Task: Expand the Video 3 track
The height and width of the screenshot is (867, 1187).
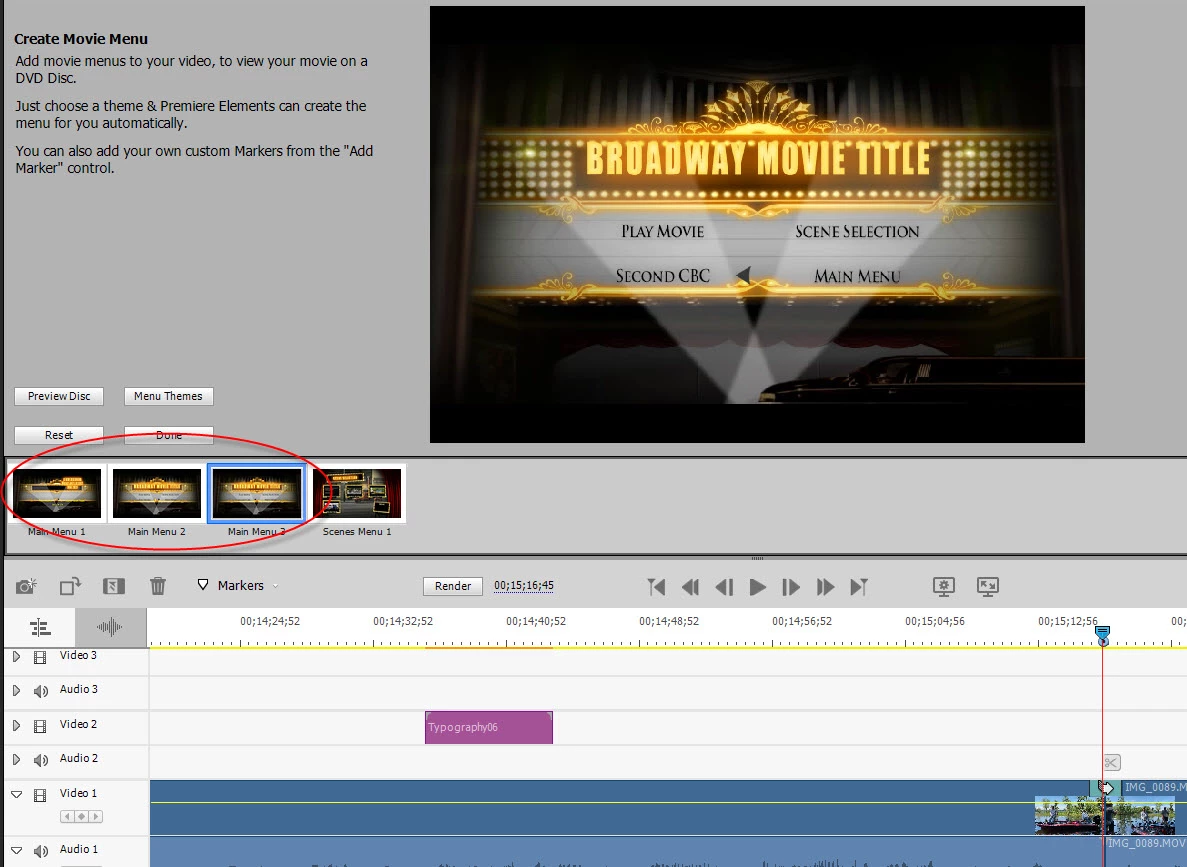Action: coord(16,656)
